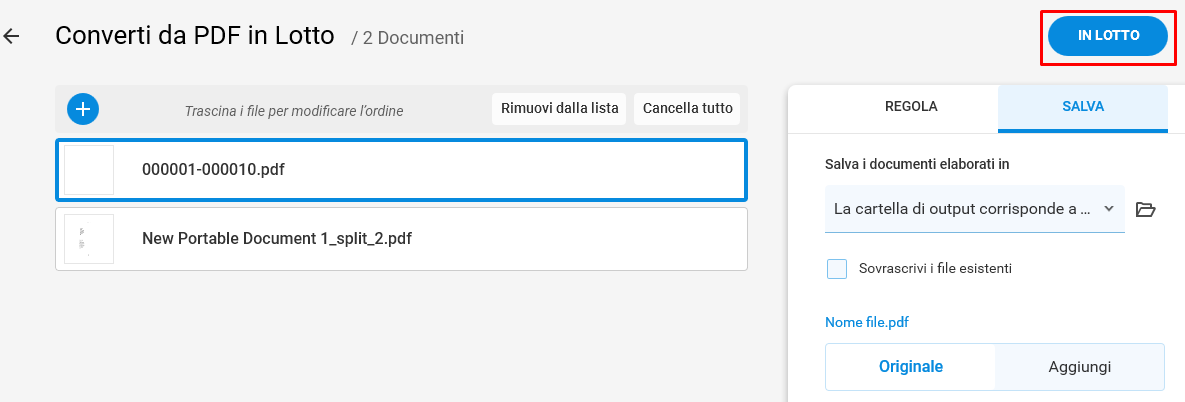Image resolution: width=1185 pixels, height=402 pixels.
Task: Choose the Originale file name option
Action: pyautogui.click(x=911, y=367)
